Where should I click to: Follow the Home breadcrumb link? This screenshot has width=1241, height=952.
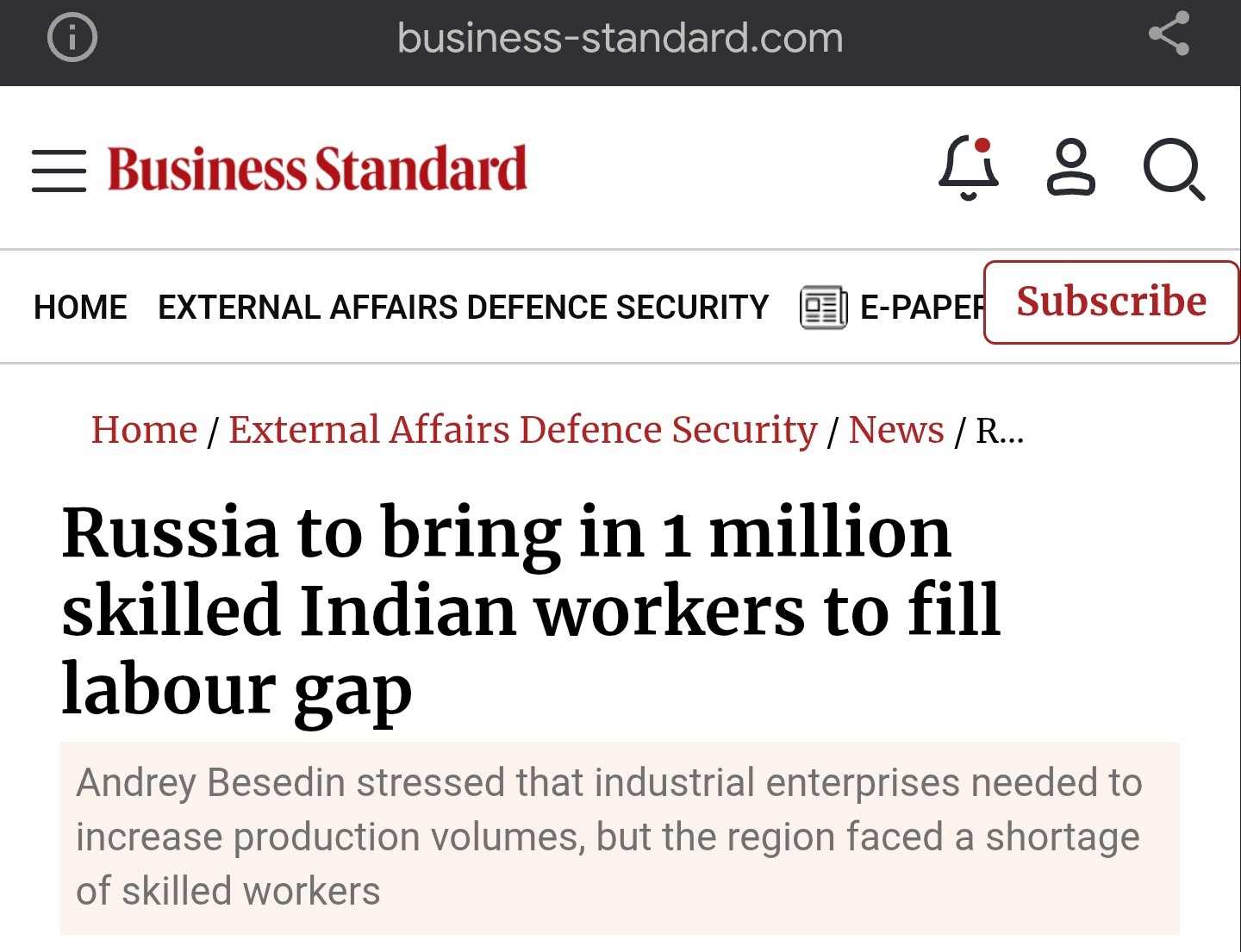click(145, 430)
